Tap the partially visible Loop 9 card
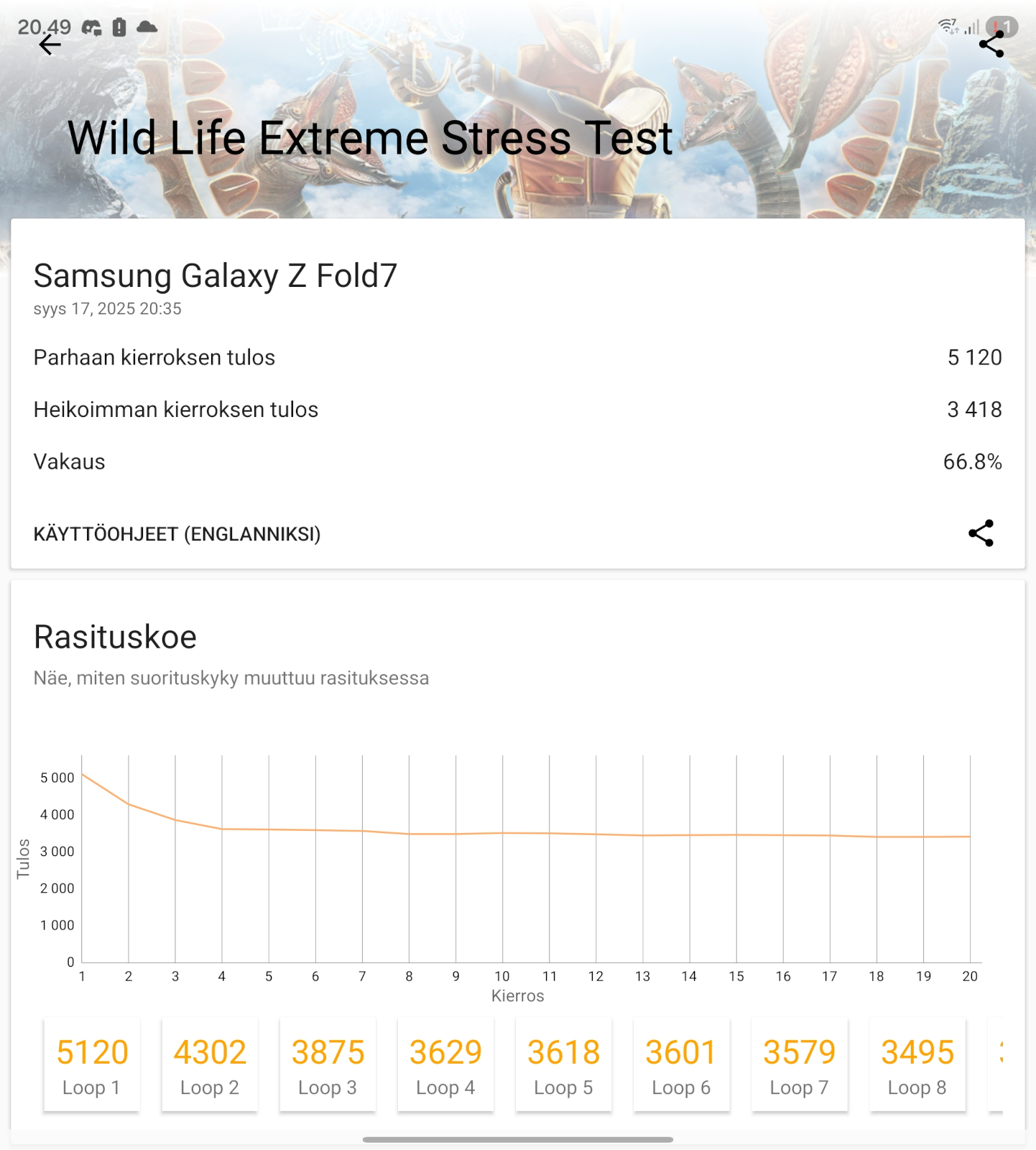This screenshot has height=1150, width=1036. [x=996, y=1065]
